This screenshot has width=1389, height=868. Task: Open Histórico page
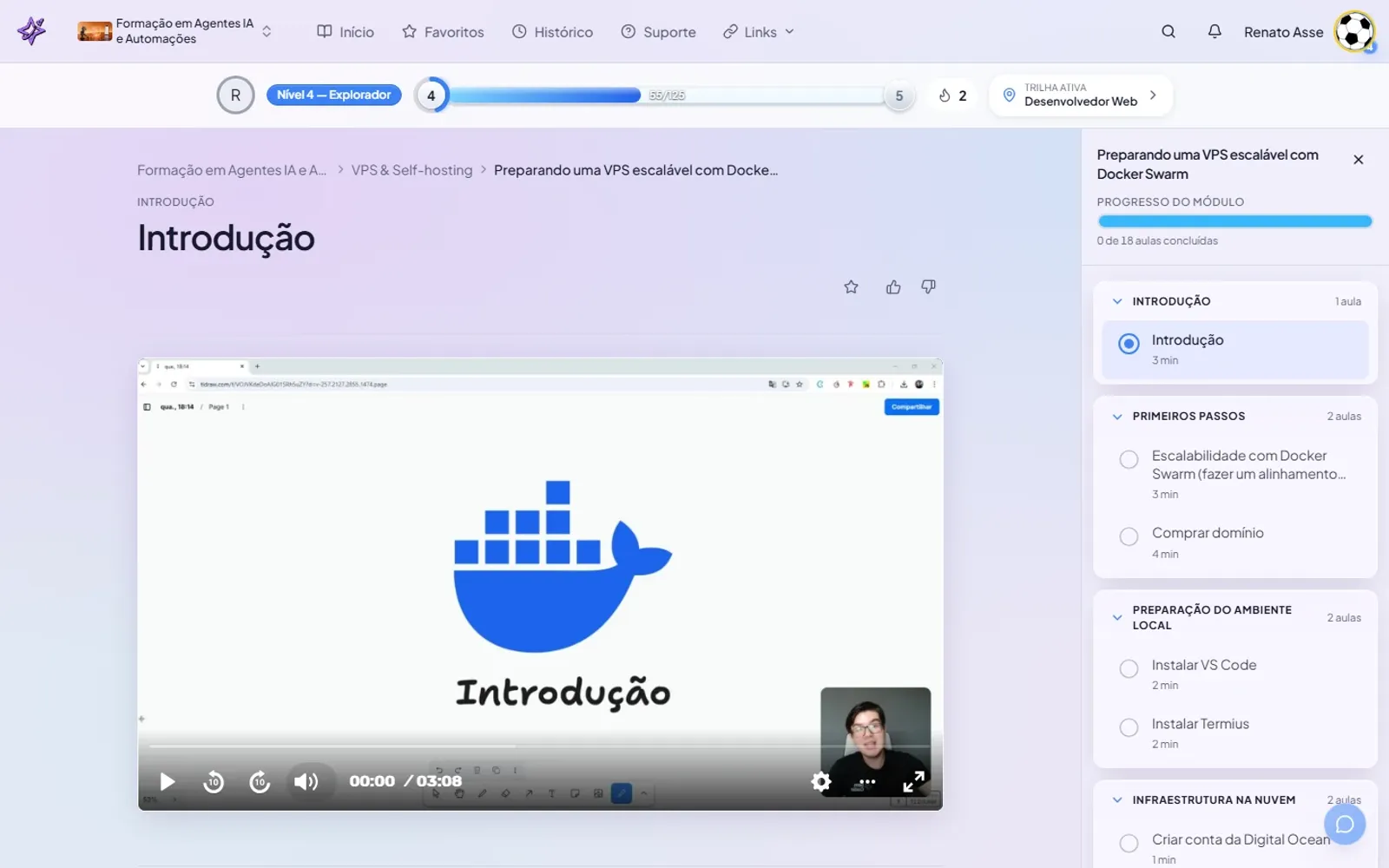pyautogui.click(x=552, y=32)
